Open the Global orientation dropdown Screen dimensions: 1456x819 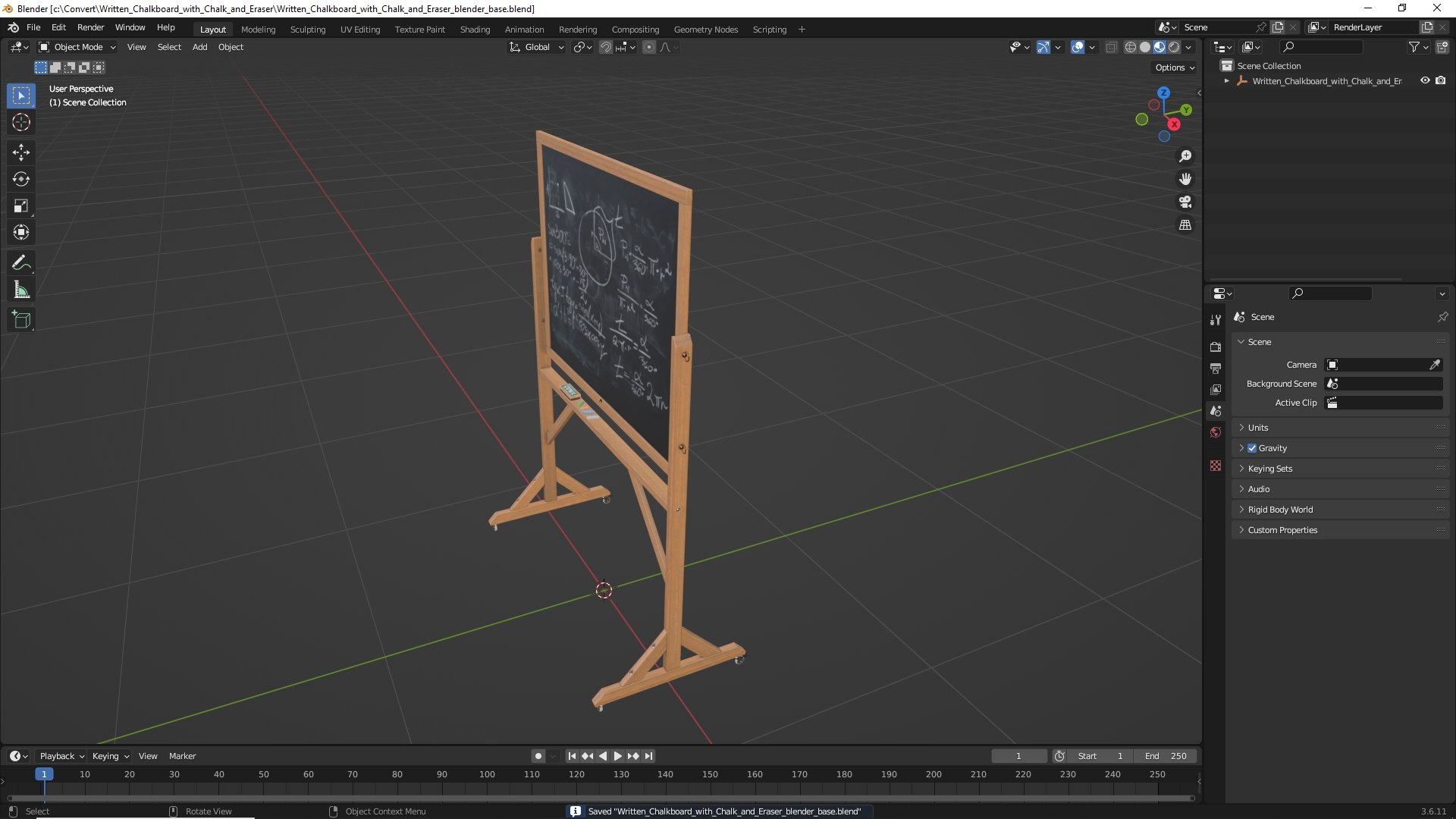pyautogui.click(x=537, y=47)
